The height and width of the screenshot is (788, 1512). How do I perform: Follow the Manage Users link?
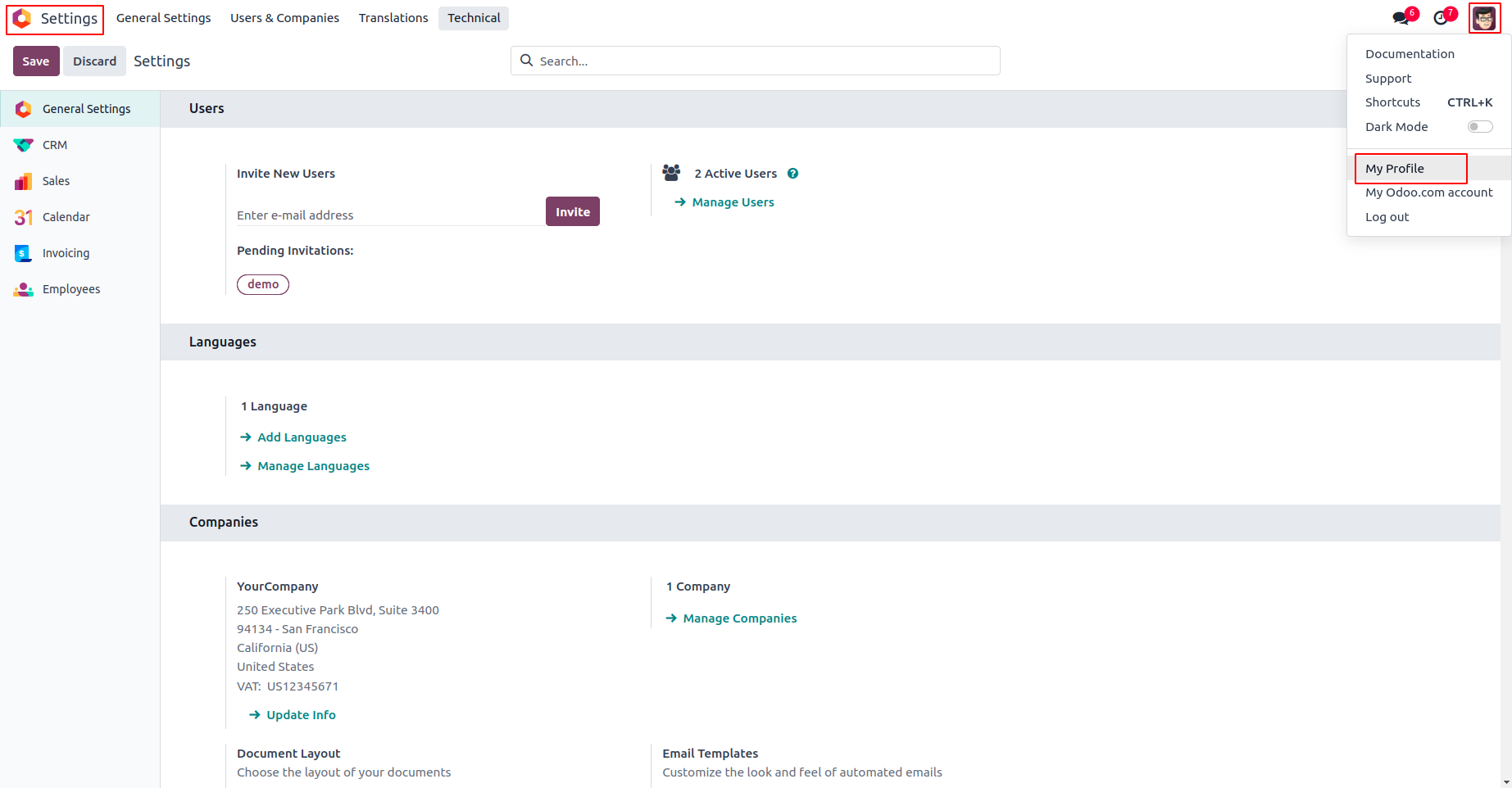[x=733, y=202]
